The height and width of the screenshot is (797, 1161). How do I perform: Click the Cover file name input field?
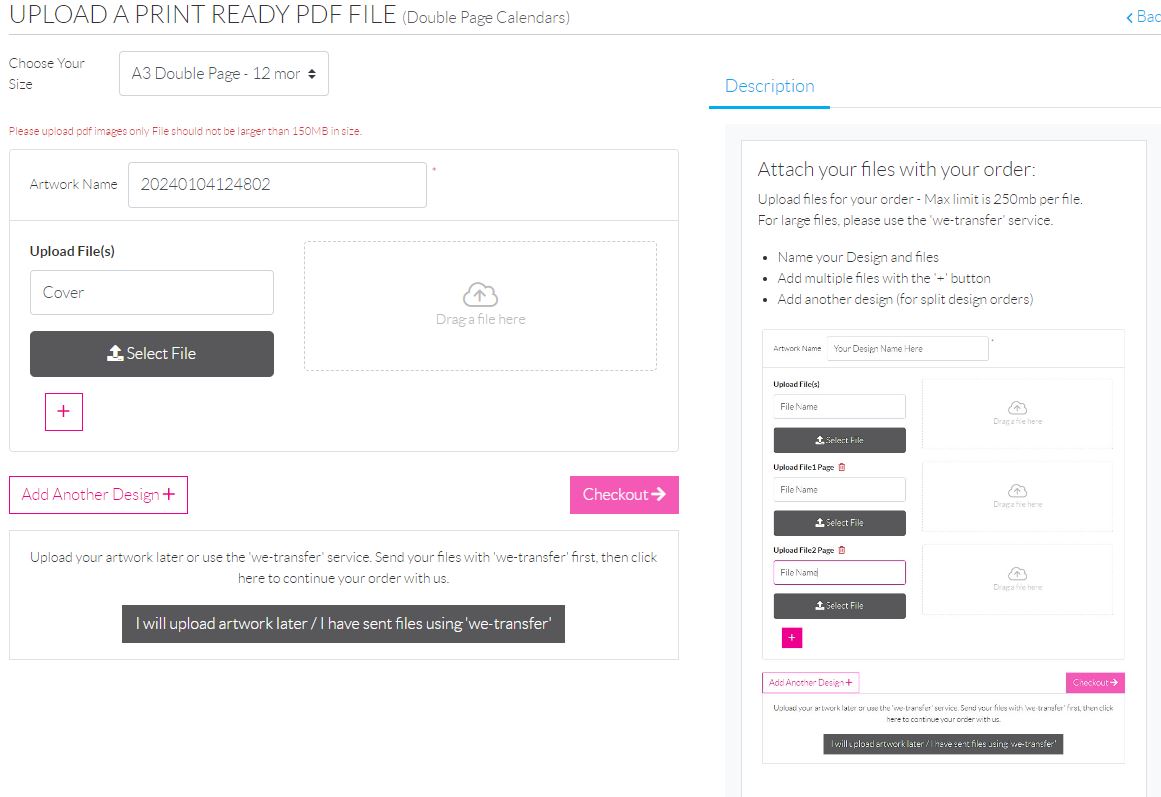pyautogui.click(x=151, y=292)
